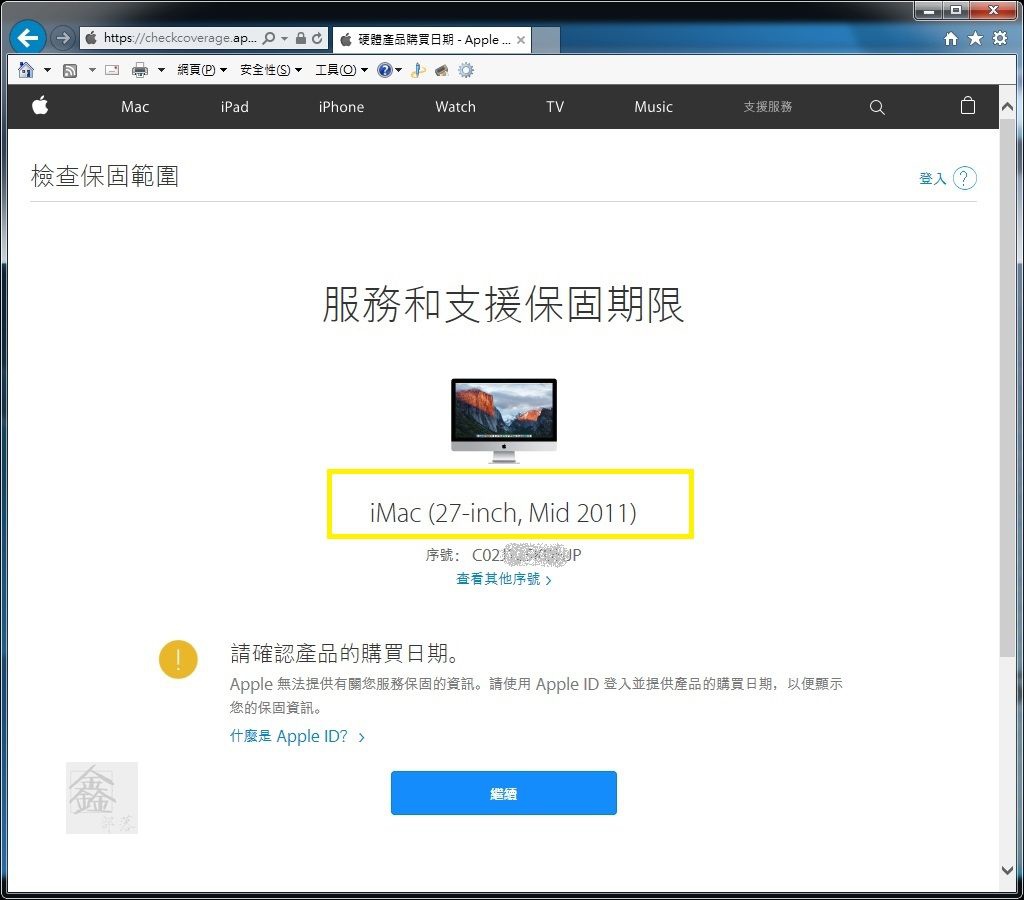This screenshot has width=1024, height=900.
Task: Open the 工具(O) menu
Action: [342, 70]
